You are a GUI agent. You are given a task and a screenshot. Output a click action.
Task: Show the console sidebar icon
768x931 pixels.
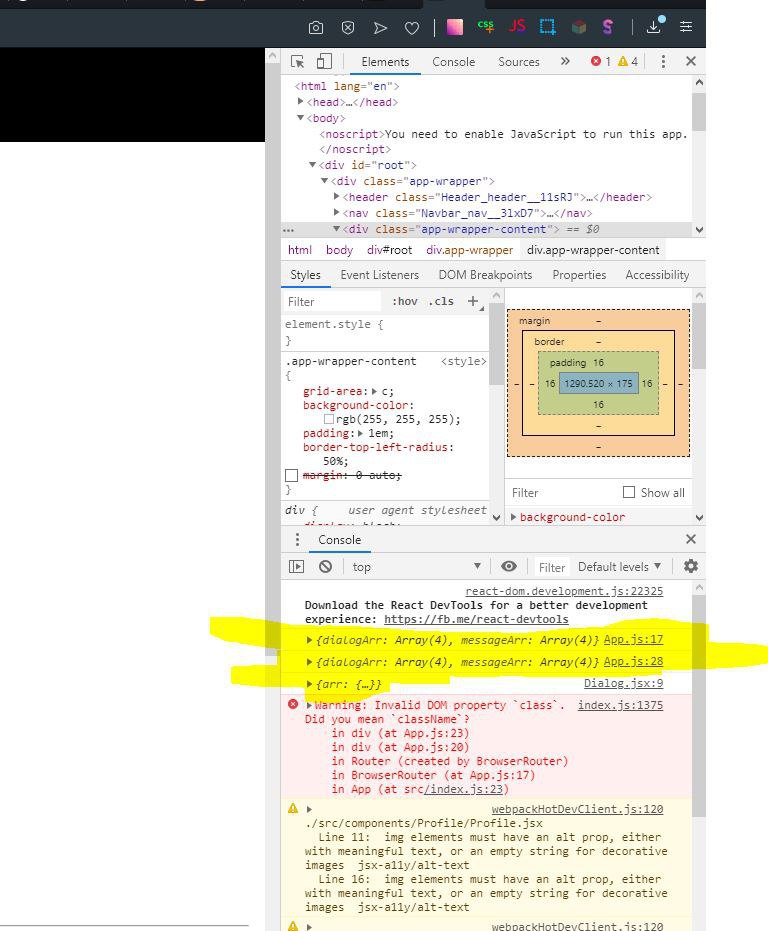pyautogui.click(x=296, y=566)
